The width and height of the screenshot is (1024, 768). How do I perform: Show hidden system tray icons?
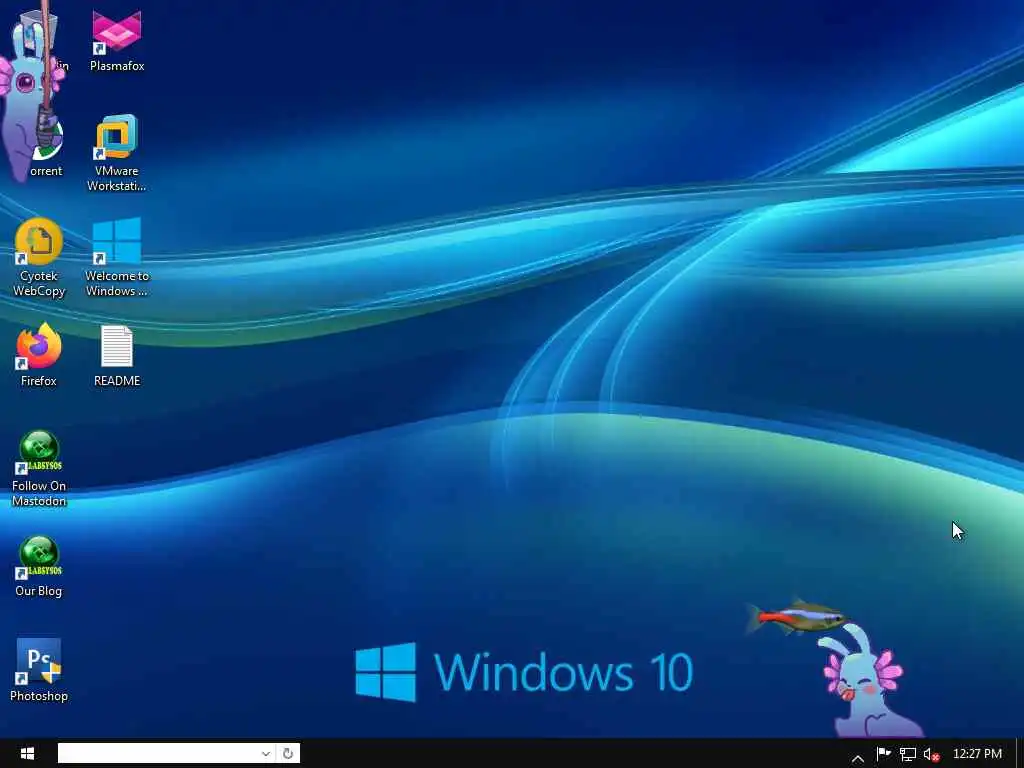click(x=858, y=758)
